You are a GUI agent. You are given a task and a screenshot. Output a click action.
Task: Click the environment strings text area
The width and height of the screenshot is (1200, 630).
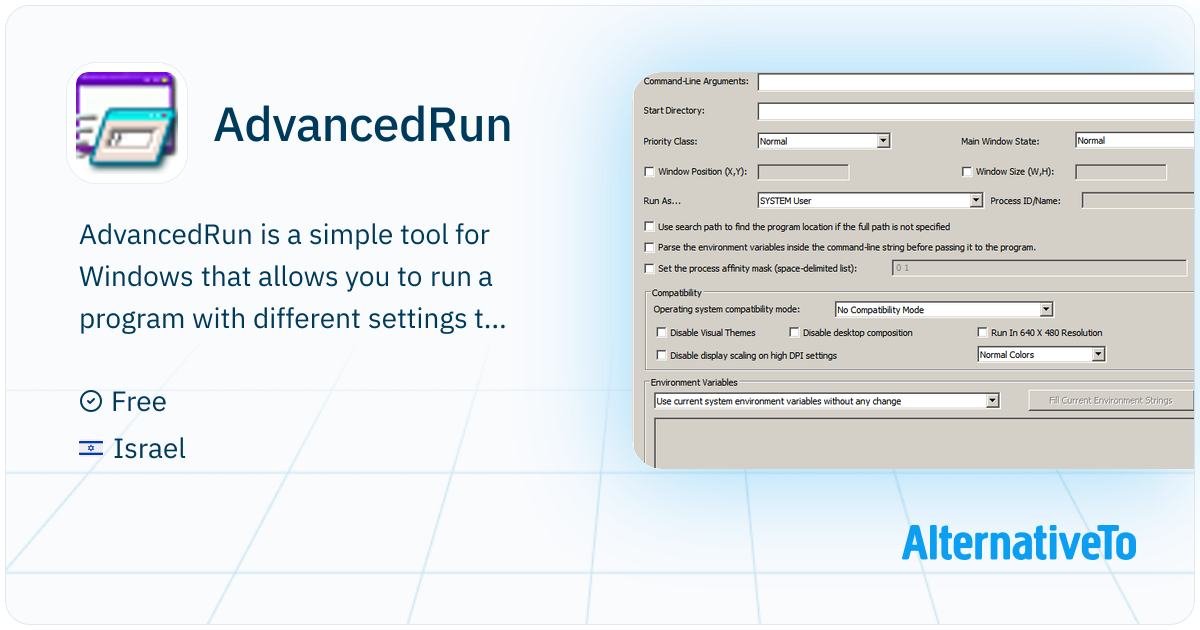tap(925, 443)
